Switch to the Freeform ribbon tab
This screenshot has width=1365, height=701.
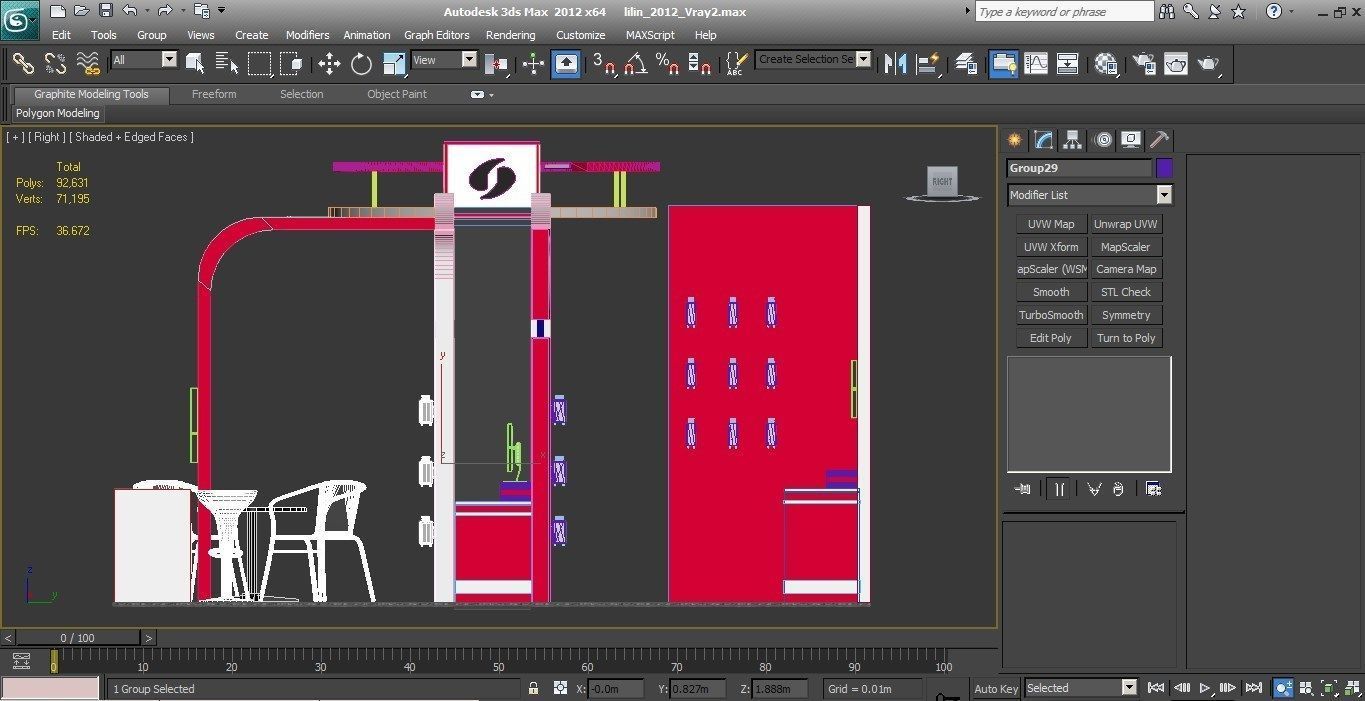tap(214, 94)
